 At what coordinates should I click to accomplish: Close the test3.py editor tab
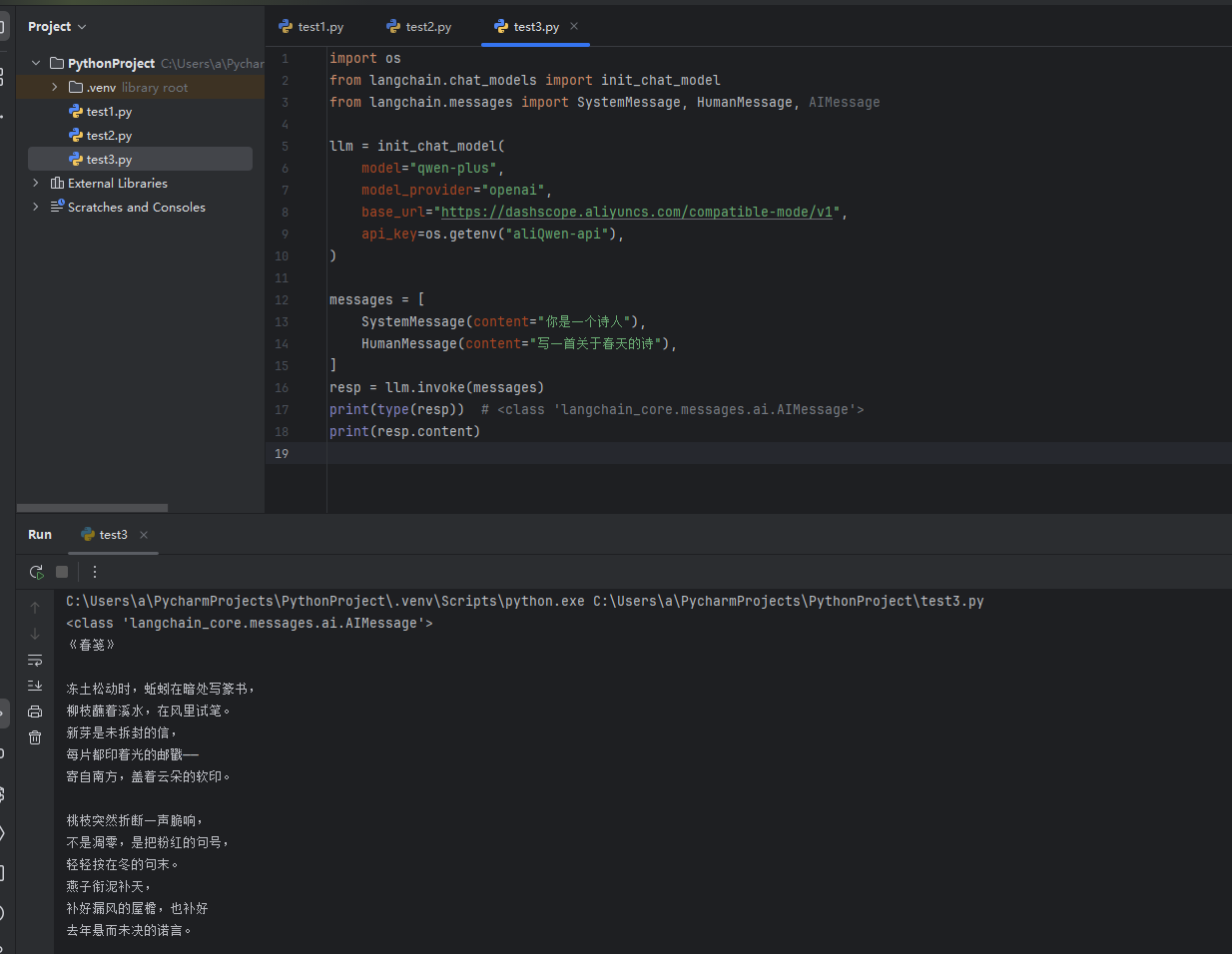(574, 27)
